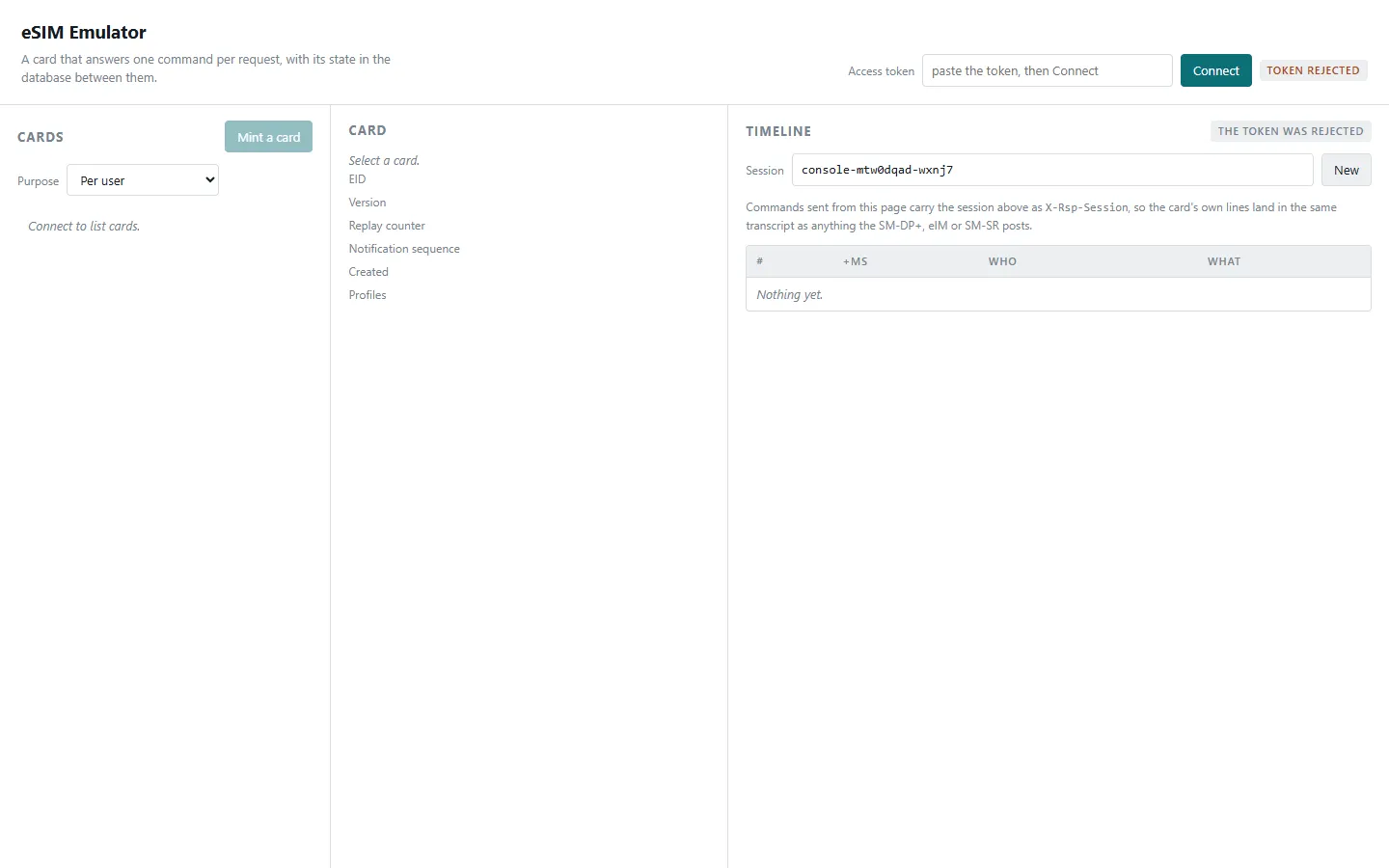Click the THE TOKEN WAS REJECTED label
This screenshot has width=1389, height=868.
(1291, 131)
